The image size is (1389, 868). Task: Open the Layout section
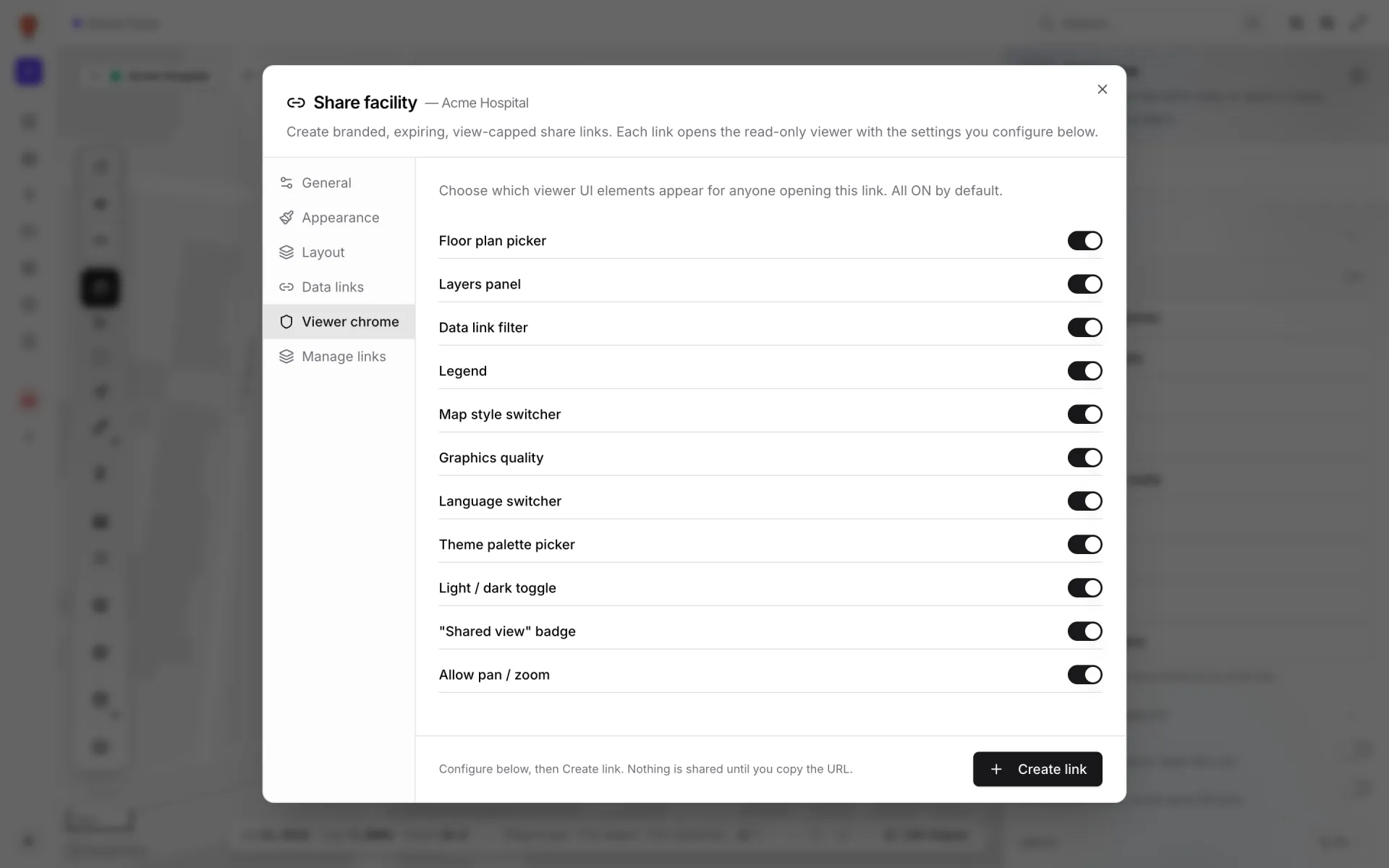[x=339, y=252]
